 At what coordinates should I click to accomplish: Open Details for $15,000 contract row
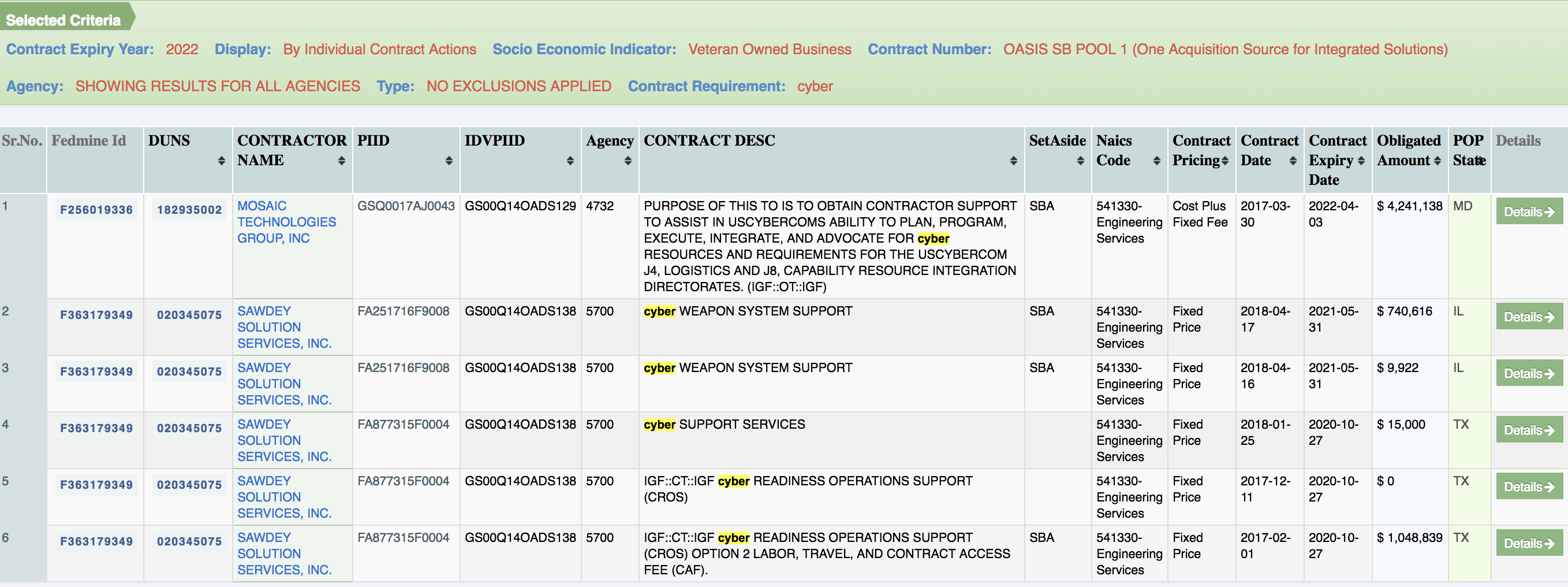(x=1529, y=430)
